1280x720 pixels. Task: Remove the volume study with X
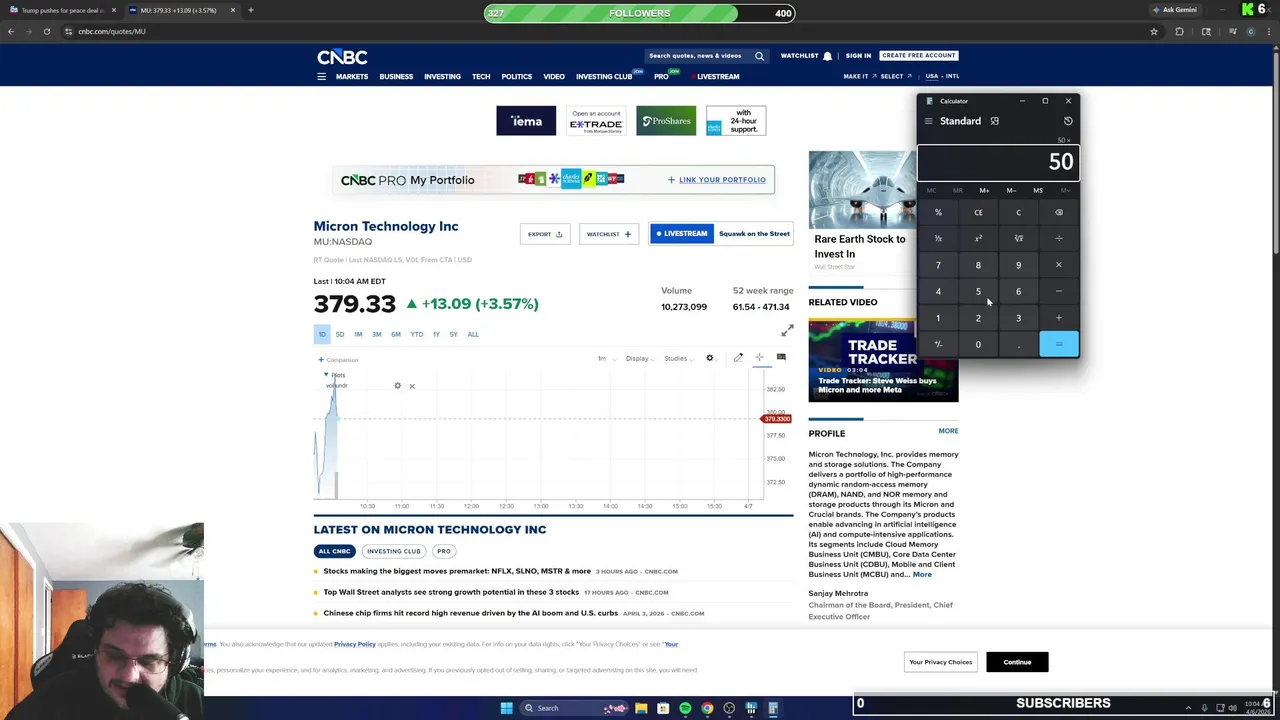(x=412, y=386)
